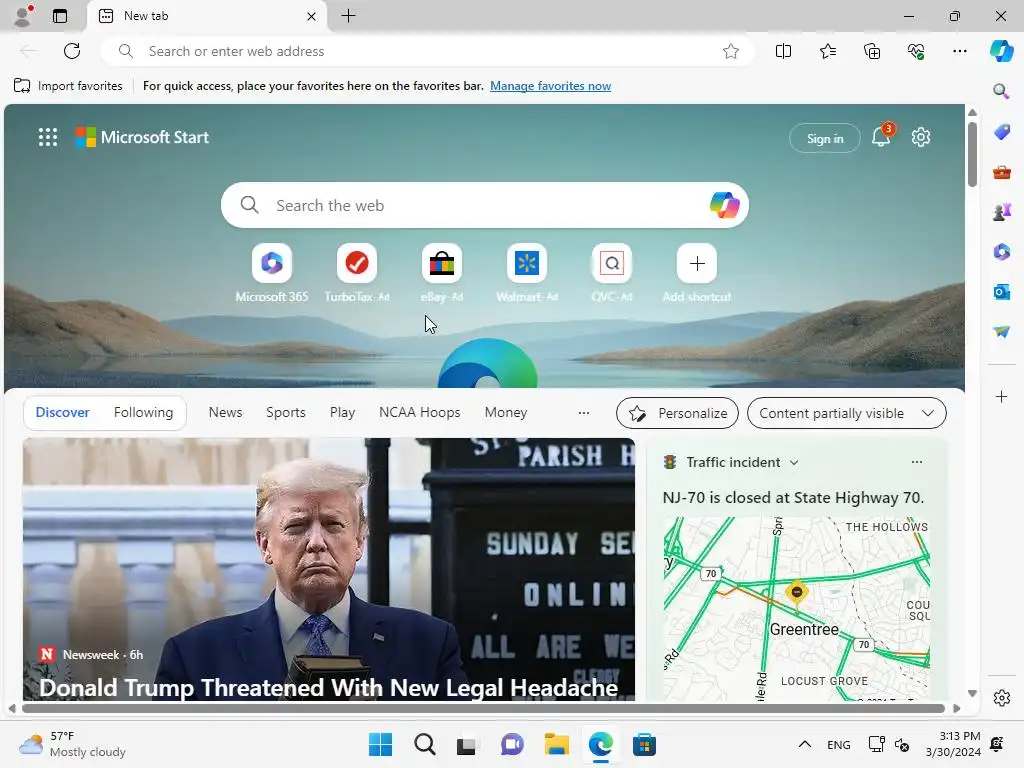This screenshot has height=768, width=1024.
Task: Open the Sports feed tab
Action: click(x=286, y=412)
